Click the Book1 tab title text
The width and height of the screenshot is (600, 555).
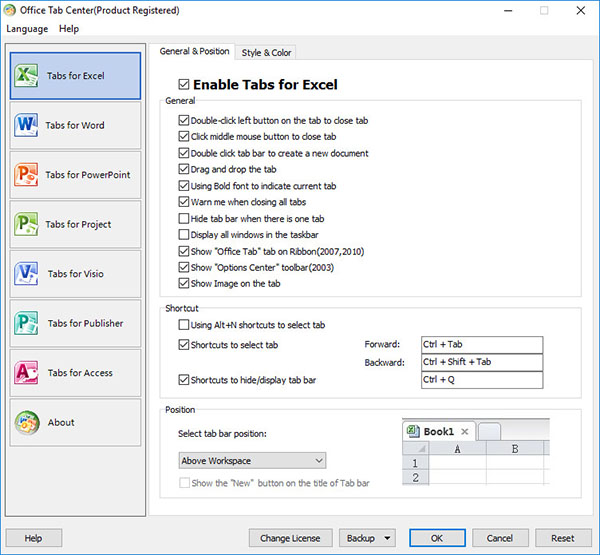439,432
